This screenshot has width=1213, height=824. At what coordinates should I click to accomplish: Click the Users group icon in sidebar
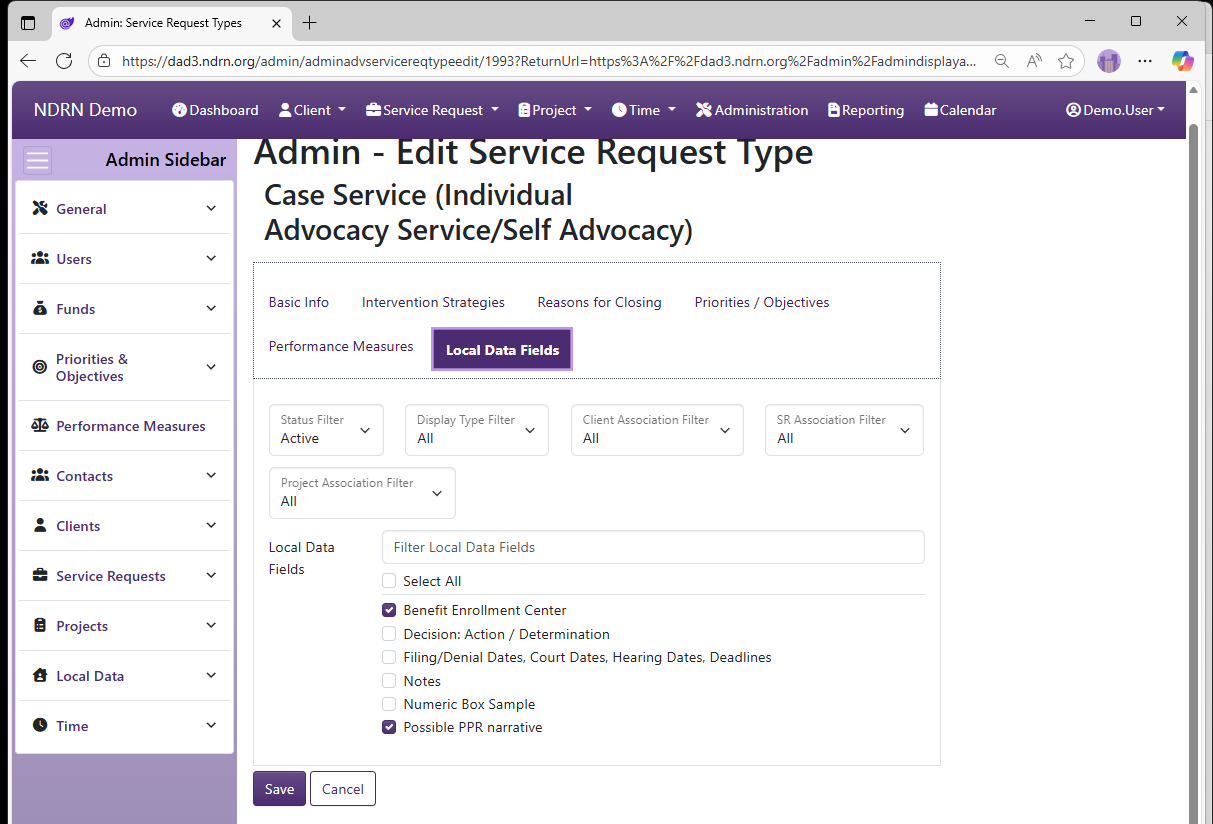tap(40, 258)
